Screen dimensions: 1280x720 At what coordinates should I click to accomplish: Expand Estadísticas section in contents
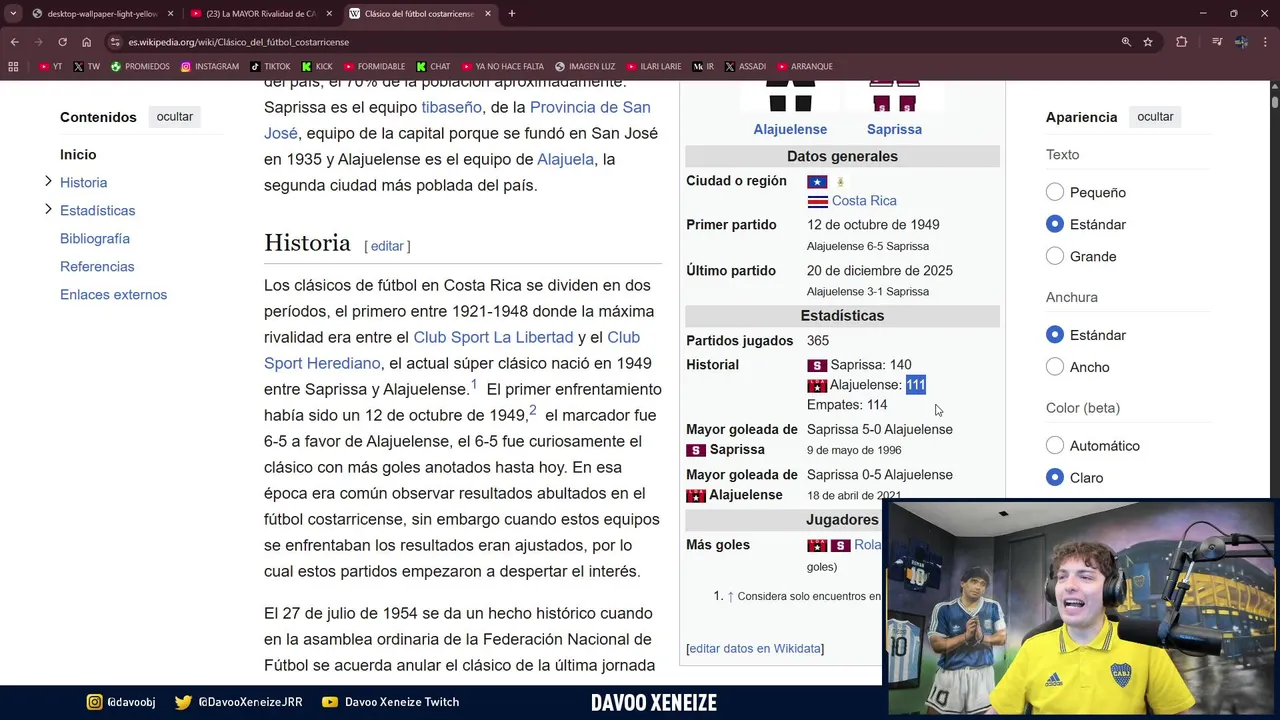coord(48,210)
